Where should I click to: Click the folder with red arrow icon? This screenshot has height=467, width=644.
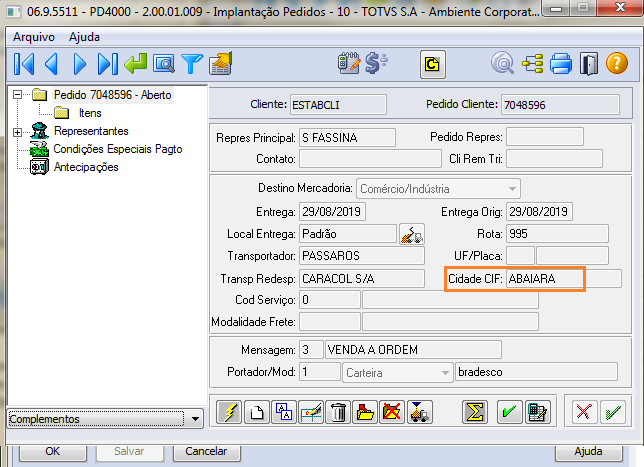pyautogui.click(x=365, y=412)
